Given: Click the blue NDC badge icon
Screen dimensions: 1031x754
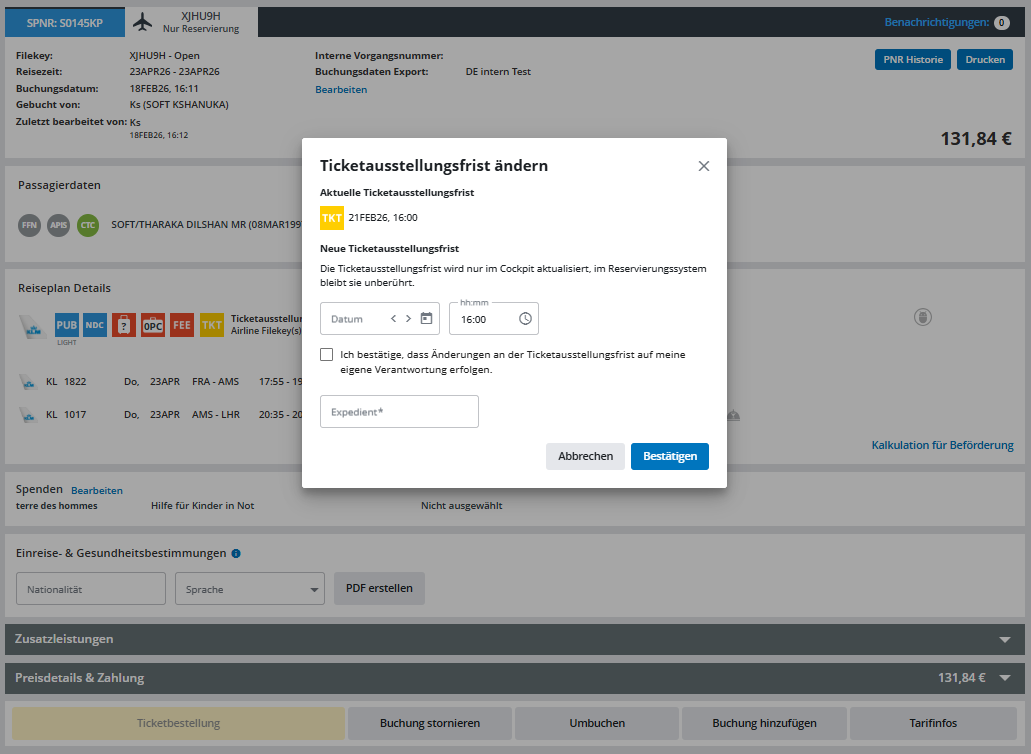Looking at the screenshot, I should pyautogui.click(x=95, y=325).
